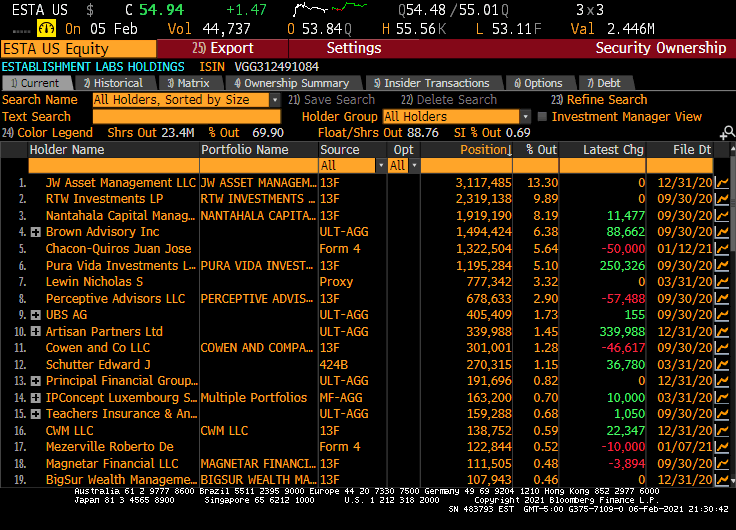
Task: Open chart icon for Pura Vida Investments row
Action: click(x=721, y=265)
